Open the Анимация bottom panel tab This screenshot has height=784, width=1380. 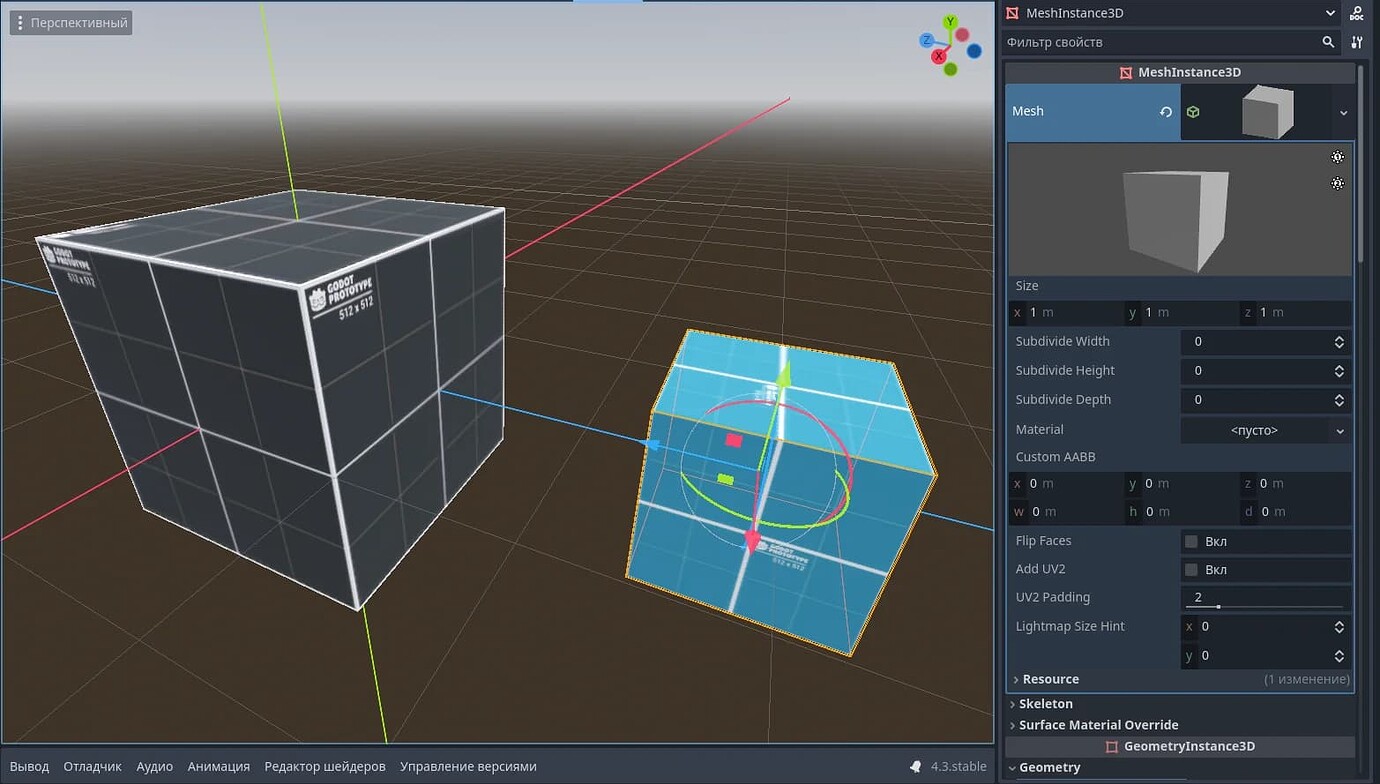pos(219,767)
